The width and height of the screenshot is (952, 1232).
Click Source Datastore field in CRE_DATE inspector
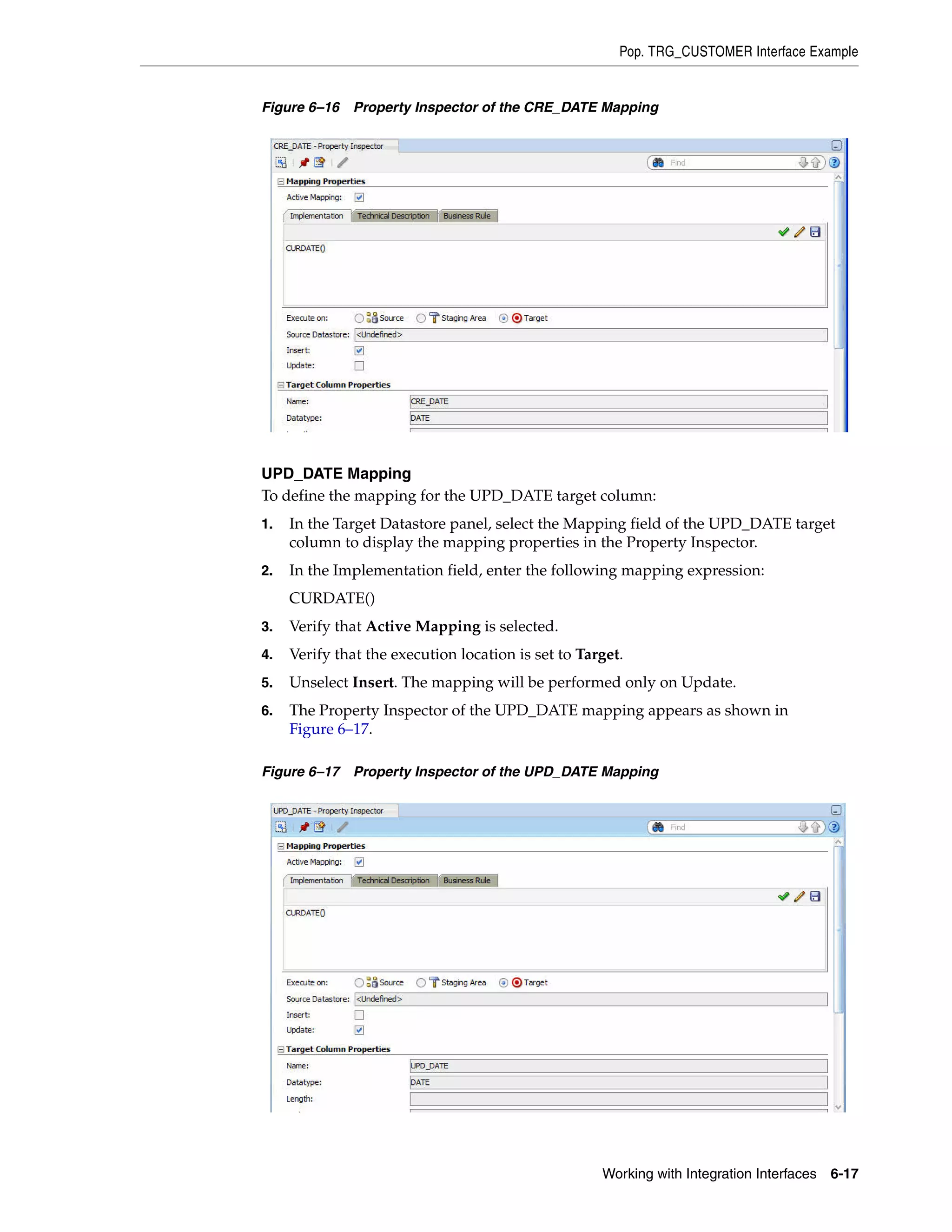(x=591, y=335)
